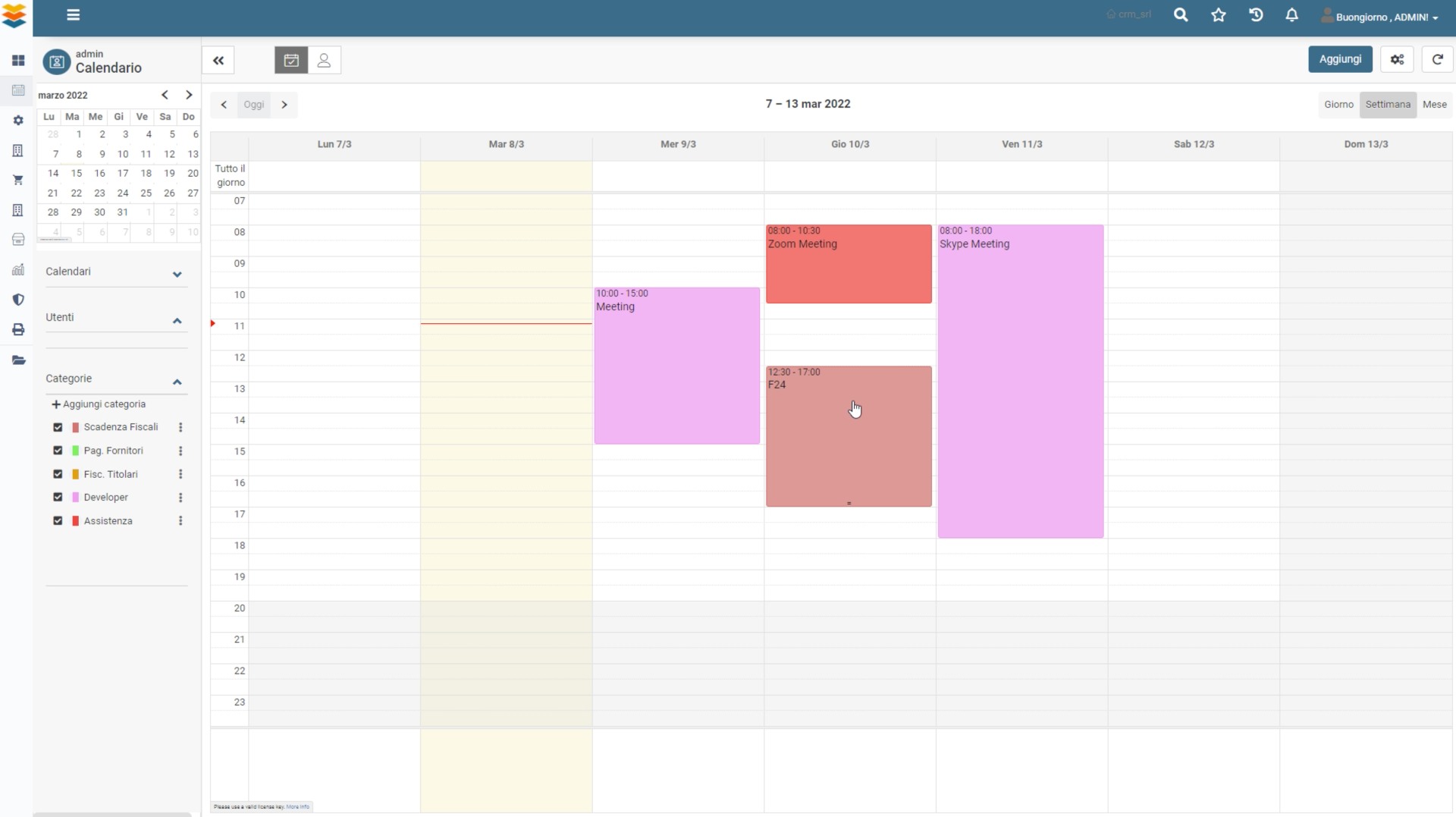Viewport: 1456px width, 817px height.
Task: Click Aggiungi categoria link
Action: [x=99, y=404]
